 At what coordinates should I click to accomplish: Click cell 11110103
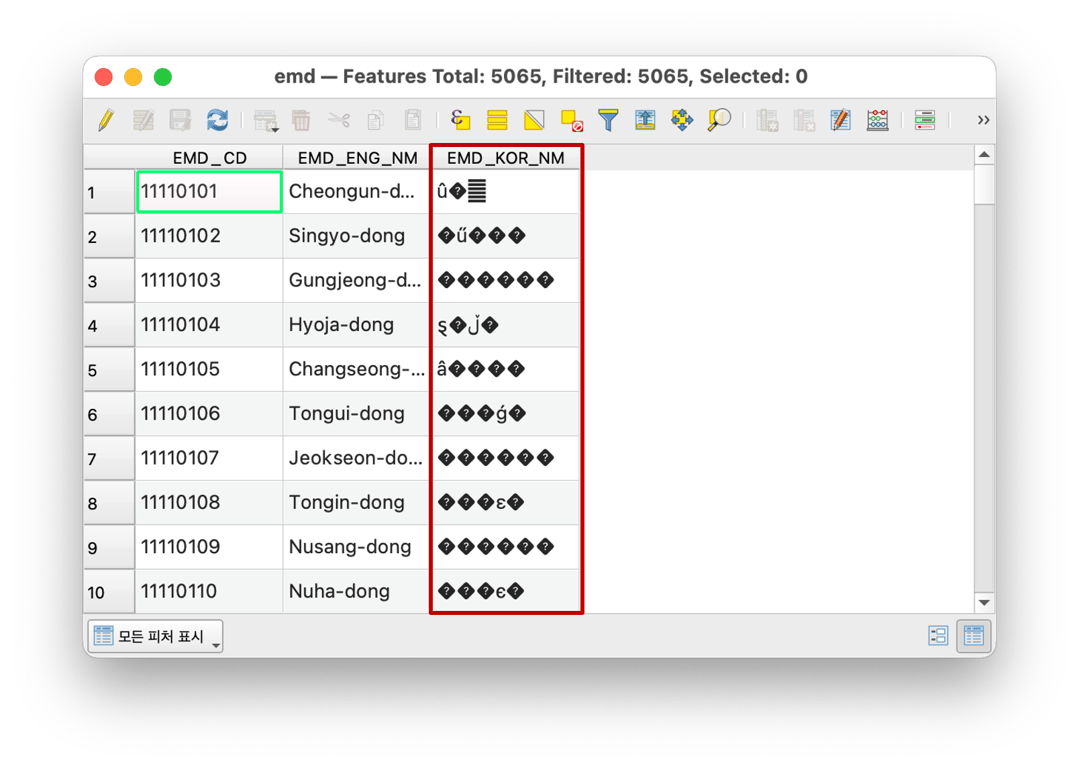click(x=209, y=280)
